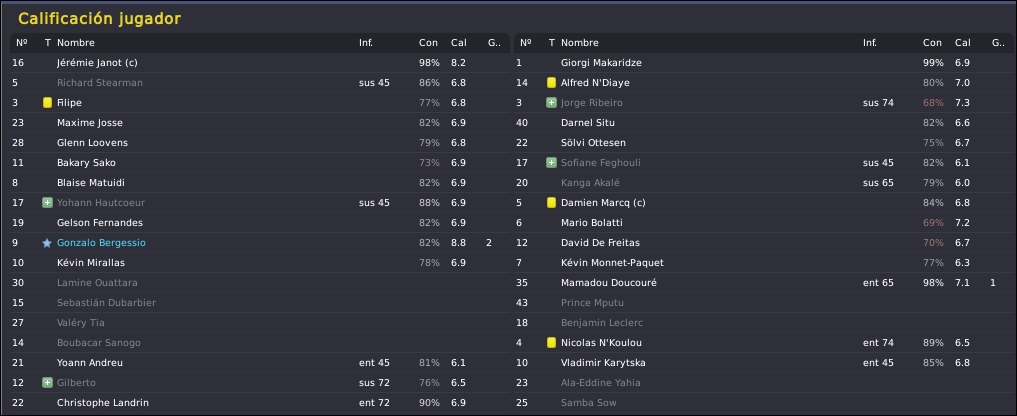
Task: Sort left table by Nombre column
Action: tap(76, 43)
